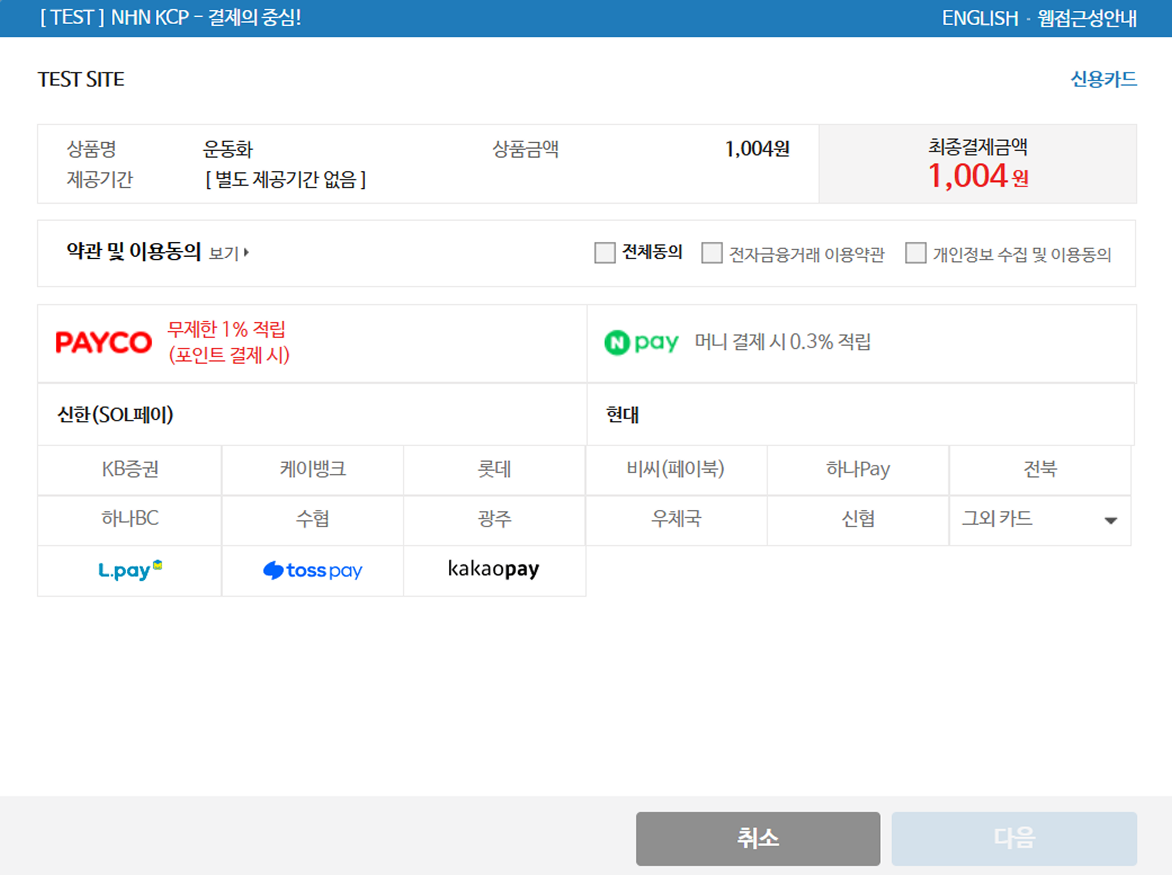Image resolution: width=1172 pixels, height=875 pixels.
Task: Pick kakaopay payment method
Action: click(494, 571)
